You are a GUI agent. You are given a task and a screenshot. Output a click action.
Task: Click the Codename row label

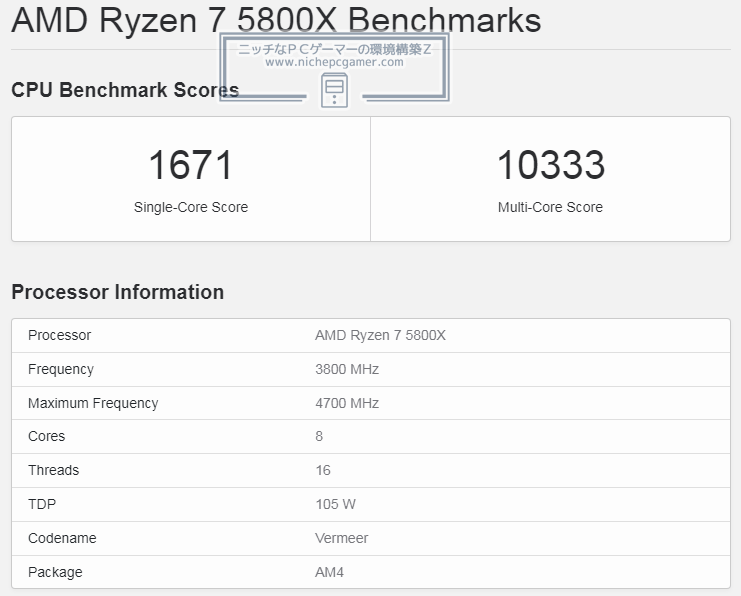(x=62, y=538)
